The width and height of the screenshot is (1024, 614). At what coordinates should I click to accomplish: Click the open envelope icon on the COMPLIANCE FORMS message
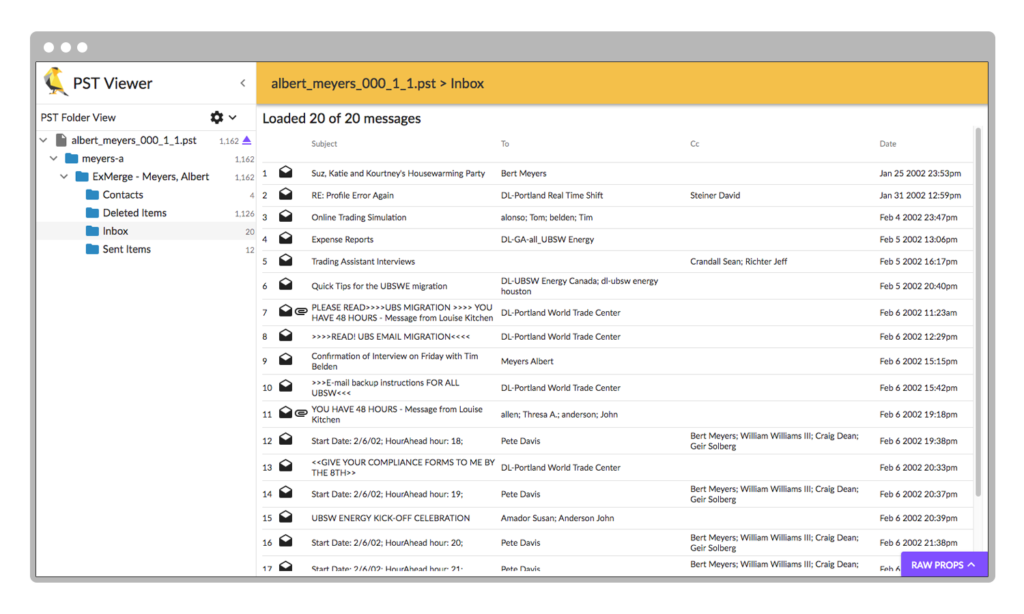(x=285, y=466)
